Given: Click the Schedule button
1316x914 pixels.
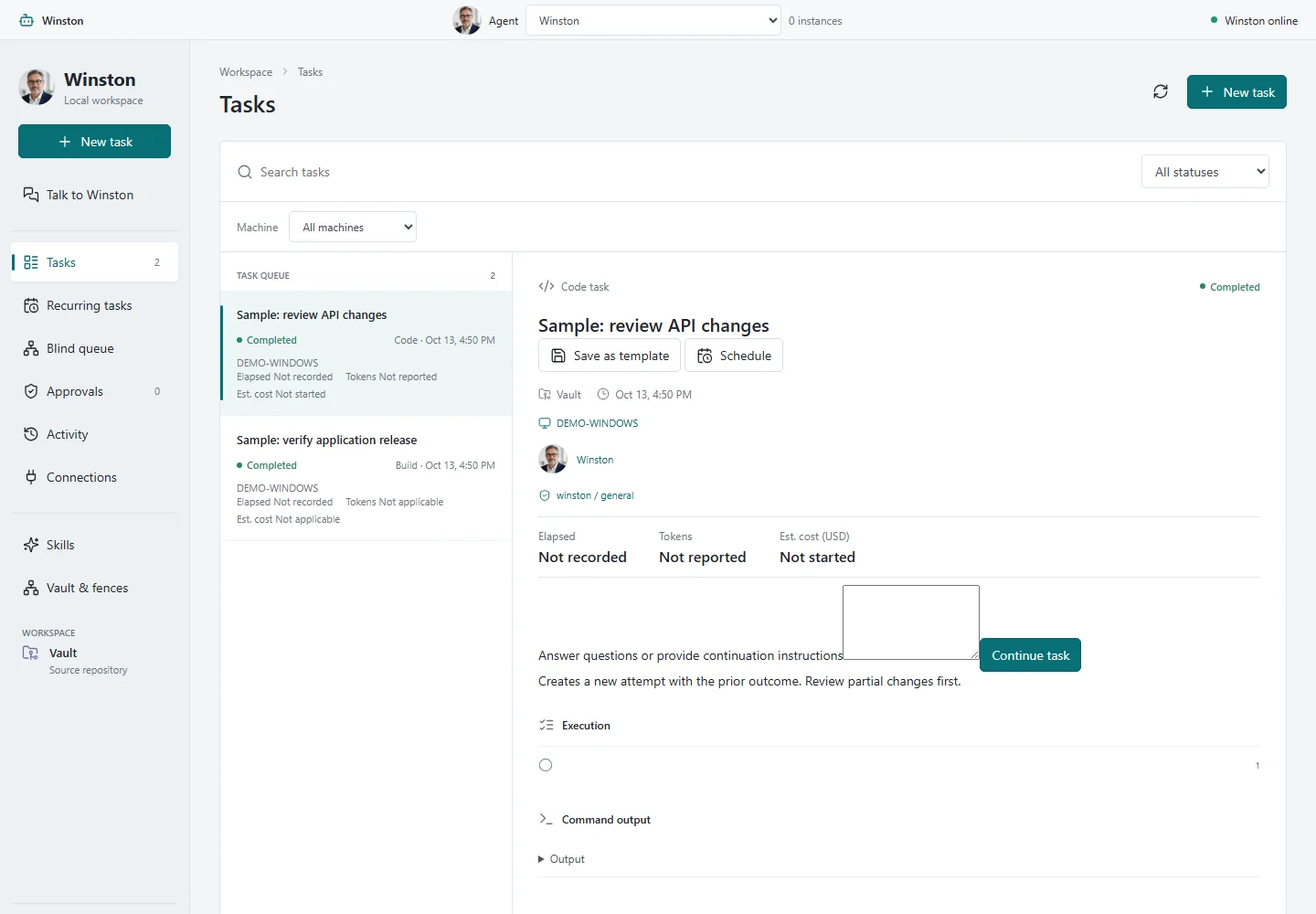Looking at the screenshot, I should click(734, 356).
